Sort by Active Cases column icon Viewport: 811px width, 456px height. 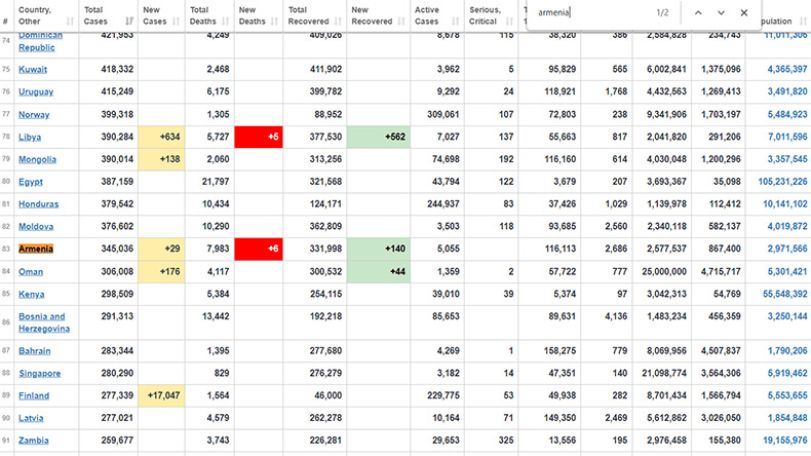455,21
